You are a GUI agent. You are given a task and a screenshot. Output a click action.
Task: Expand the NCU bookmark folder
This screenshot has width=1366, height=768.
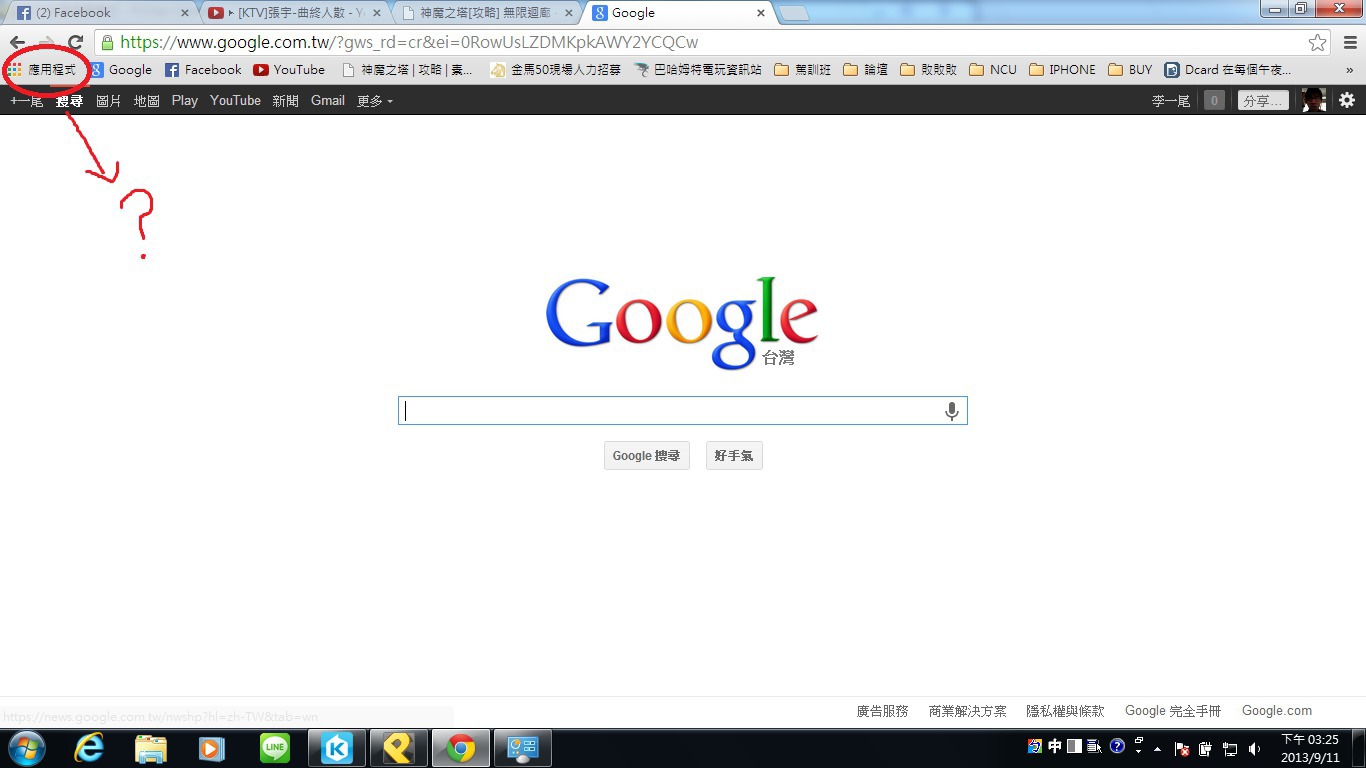click(993, 70)
